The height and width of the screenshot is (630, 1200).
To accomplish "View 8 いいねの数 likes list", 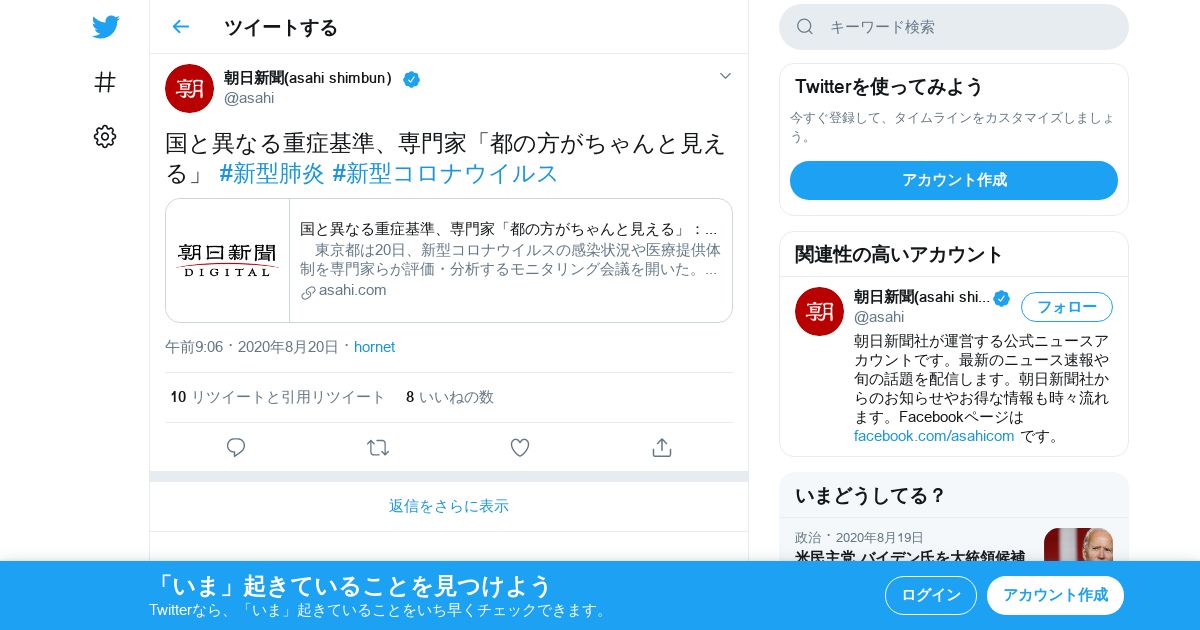I will click(x=450, y=397).
